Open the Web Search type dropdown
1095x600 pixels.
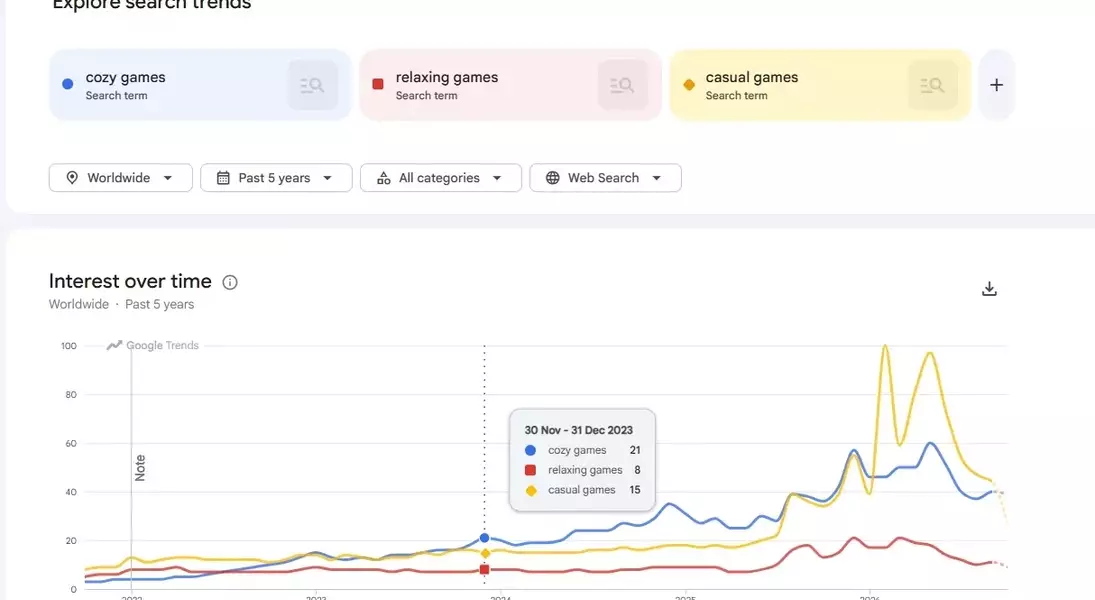coord(605,178)
